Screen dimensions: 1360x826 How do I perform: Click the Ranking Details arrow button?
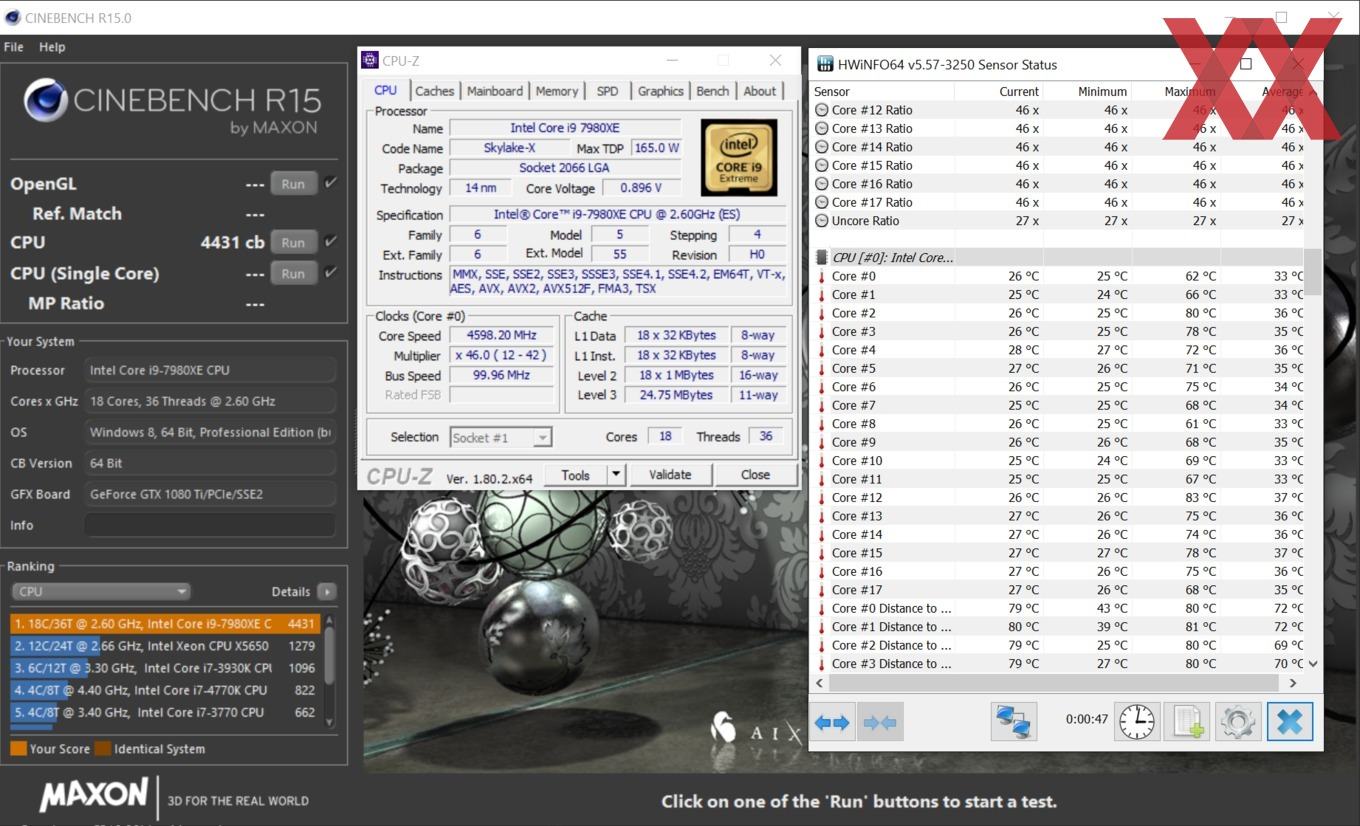[326, 591]
